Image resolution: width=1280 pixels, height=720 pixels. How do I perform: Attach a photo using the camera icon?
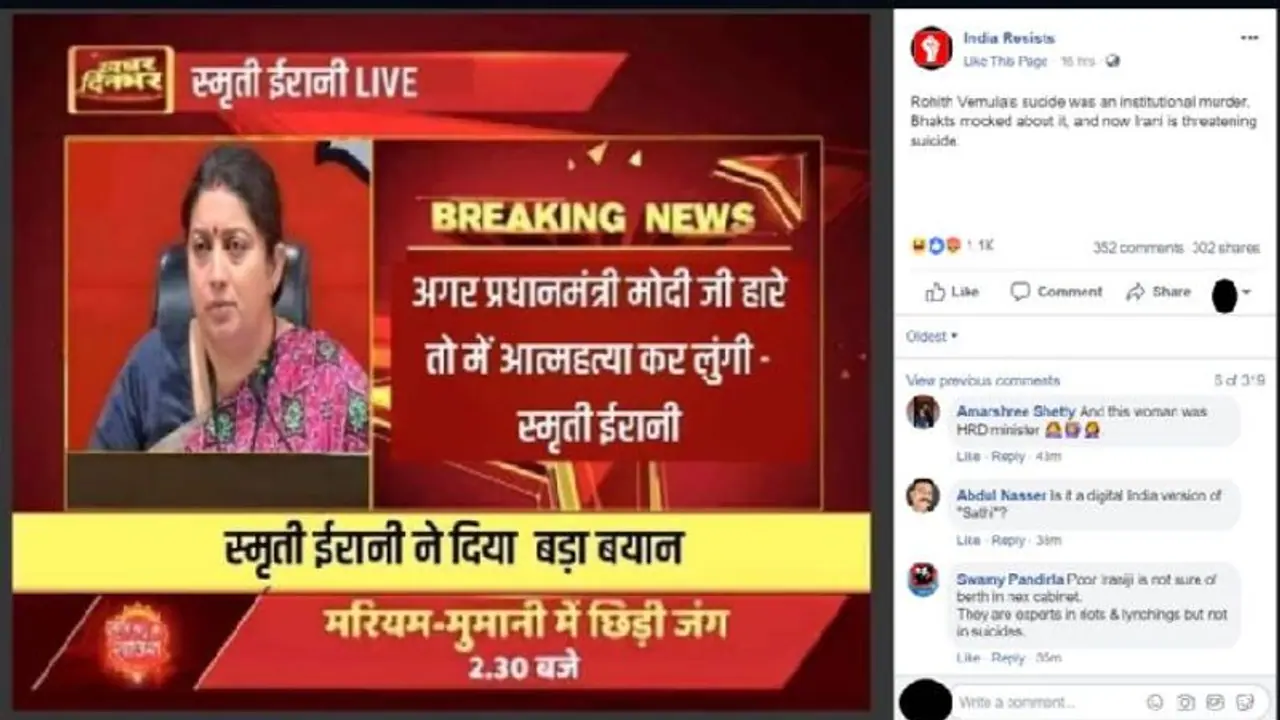click(1185, 702)
